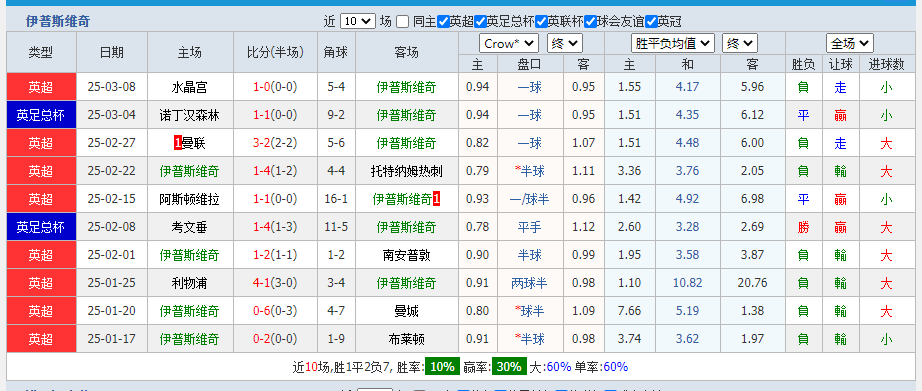Open 托特纳姆热刺 team link
The width and height of the screenshot is (922, 391).
(x=406, y=172)
